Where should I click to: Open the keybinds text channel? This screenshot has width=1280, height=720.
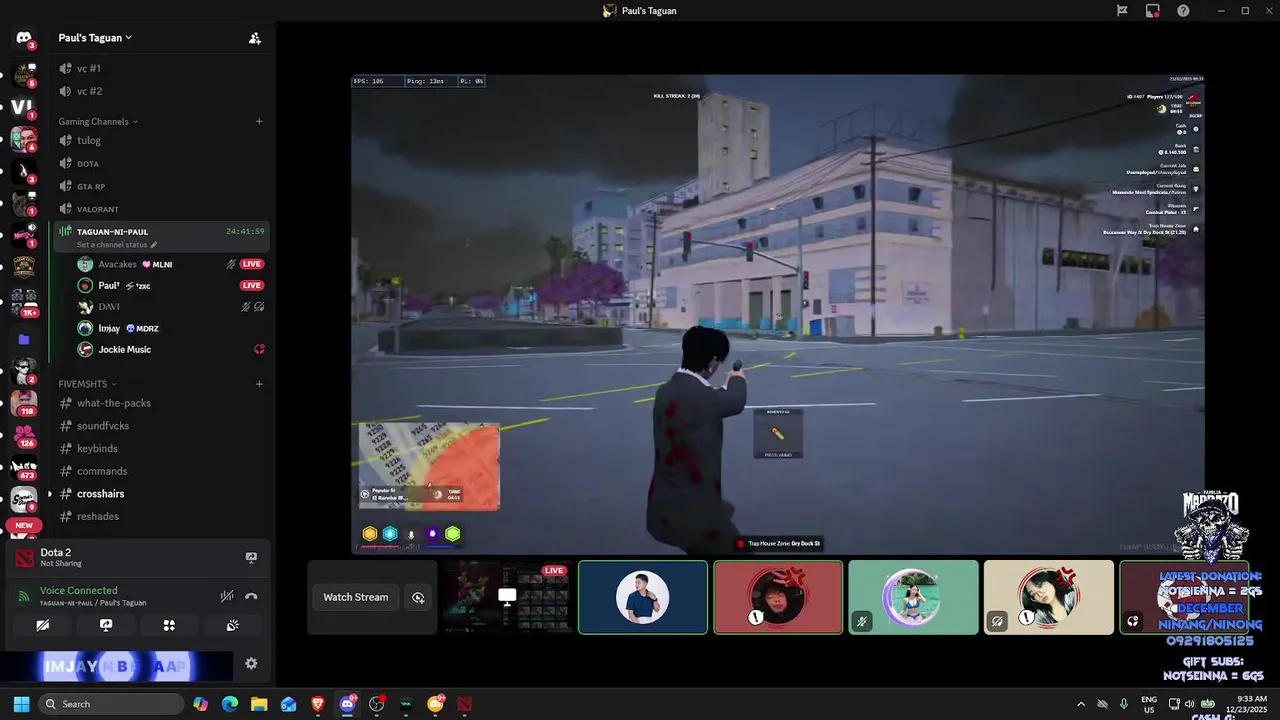160,448
